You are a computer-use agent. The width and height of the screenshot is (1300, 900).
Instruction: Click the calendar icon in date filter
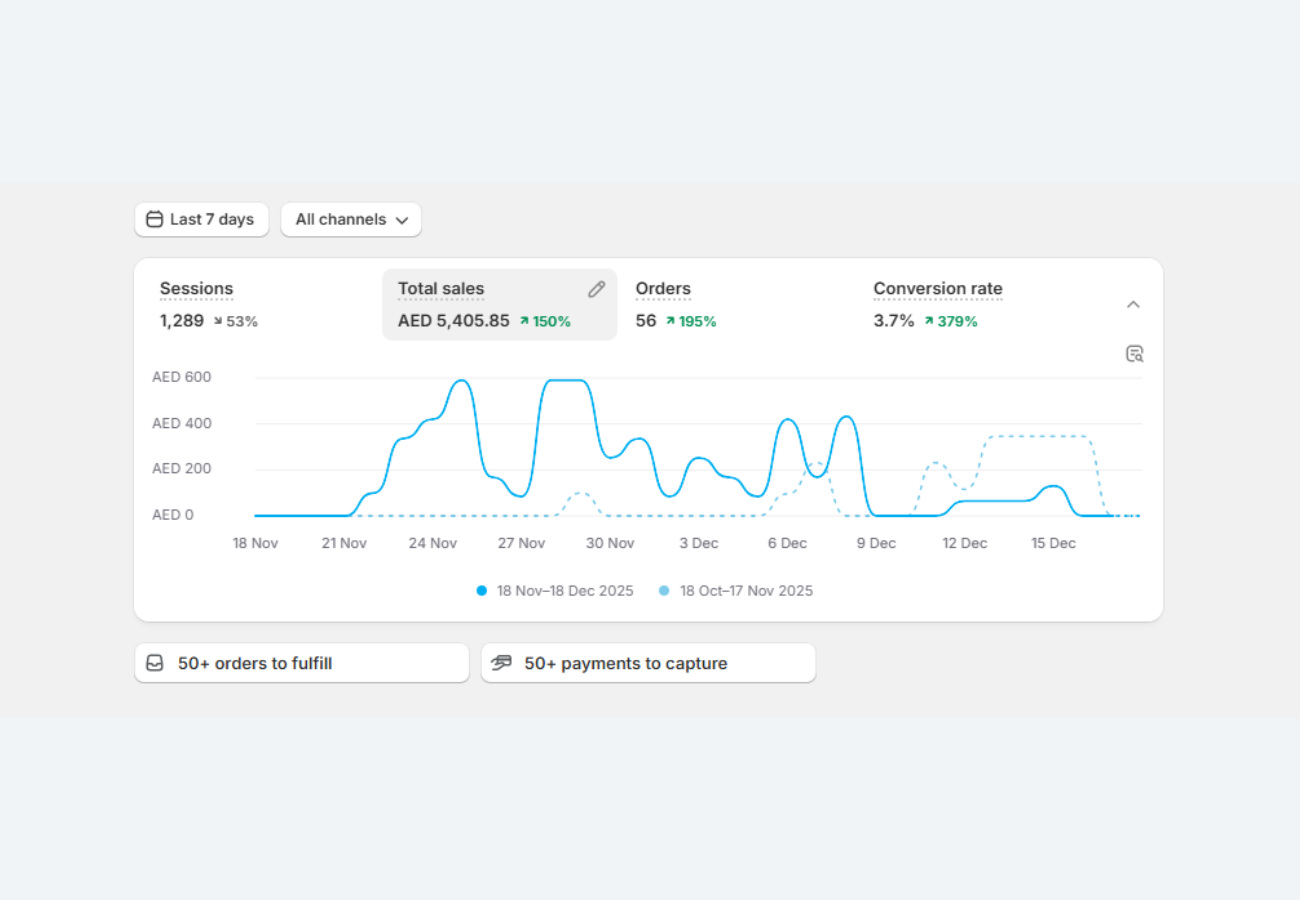point(155,219)
